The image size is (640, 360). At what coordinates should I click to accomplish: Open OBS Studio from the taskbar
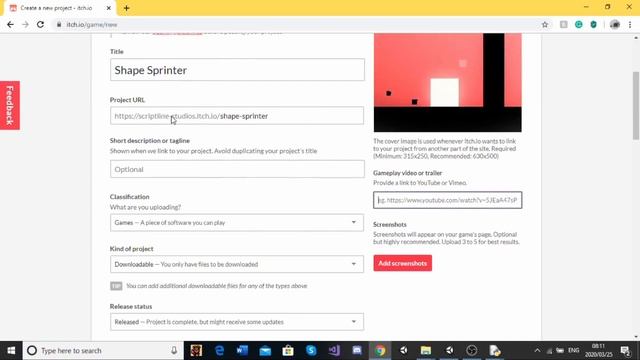pos(472,351)
